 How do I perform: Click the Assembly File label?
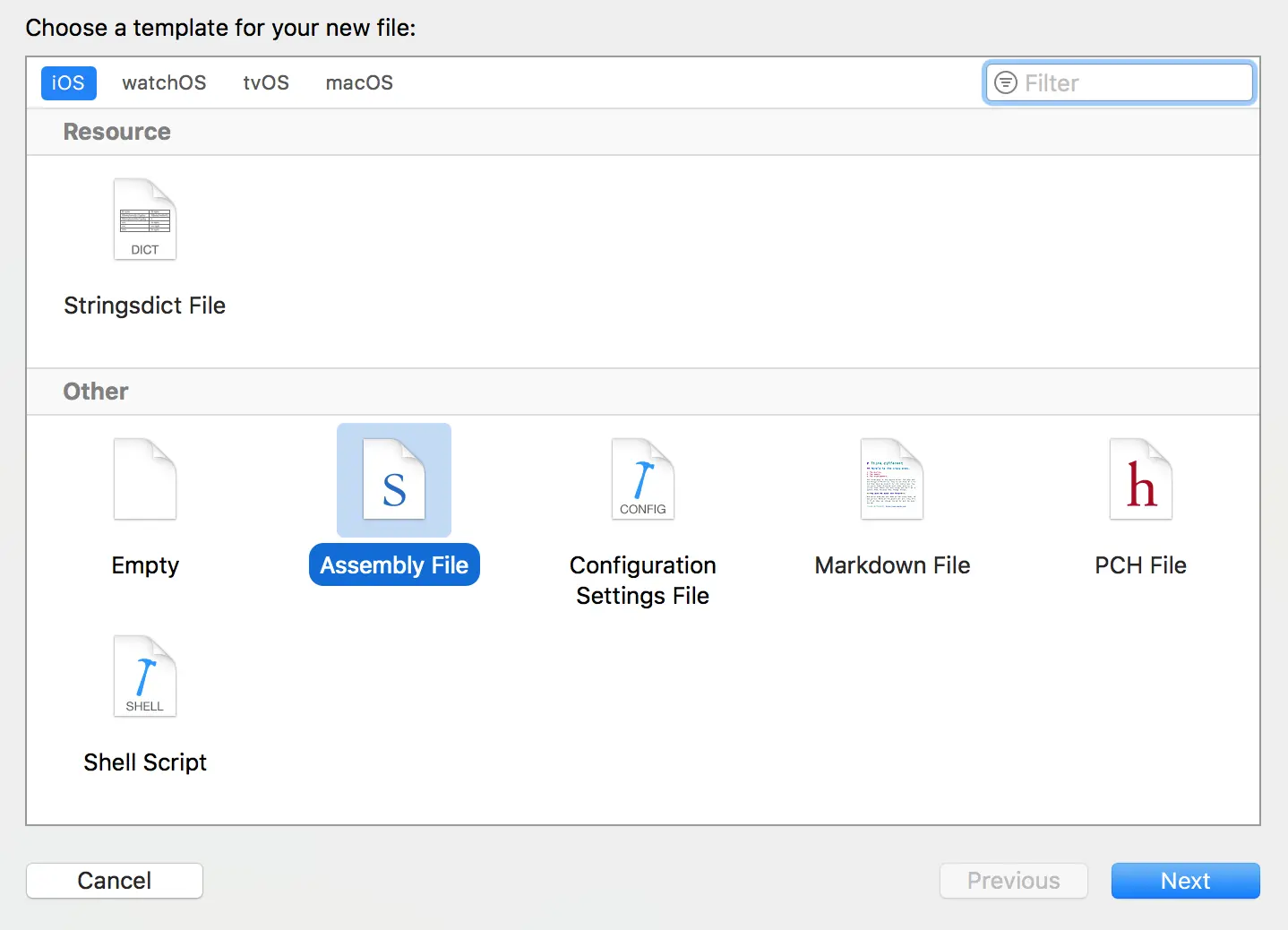coord(394,565)
